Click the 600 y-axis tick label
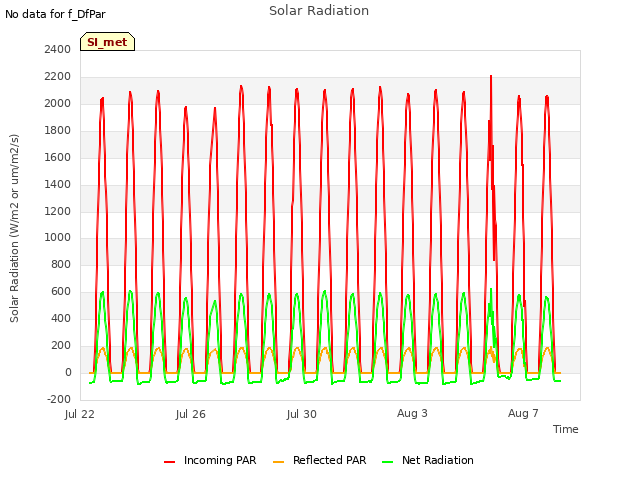Screen dimensions: 640x480 [61, 292]
